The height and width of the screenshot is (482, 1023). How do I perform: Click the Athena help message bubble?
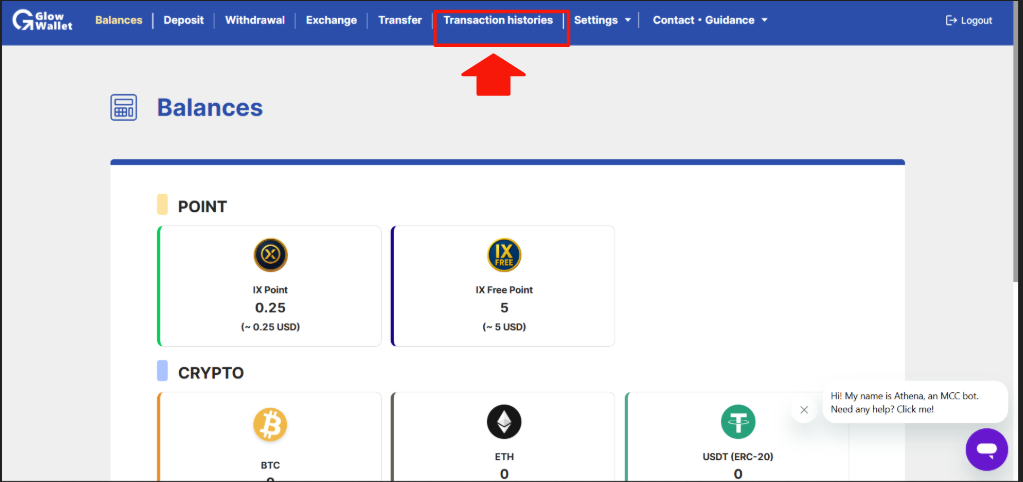(x=915, y=402)
